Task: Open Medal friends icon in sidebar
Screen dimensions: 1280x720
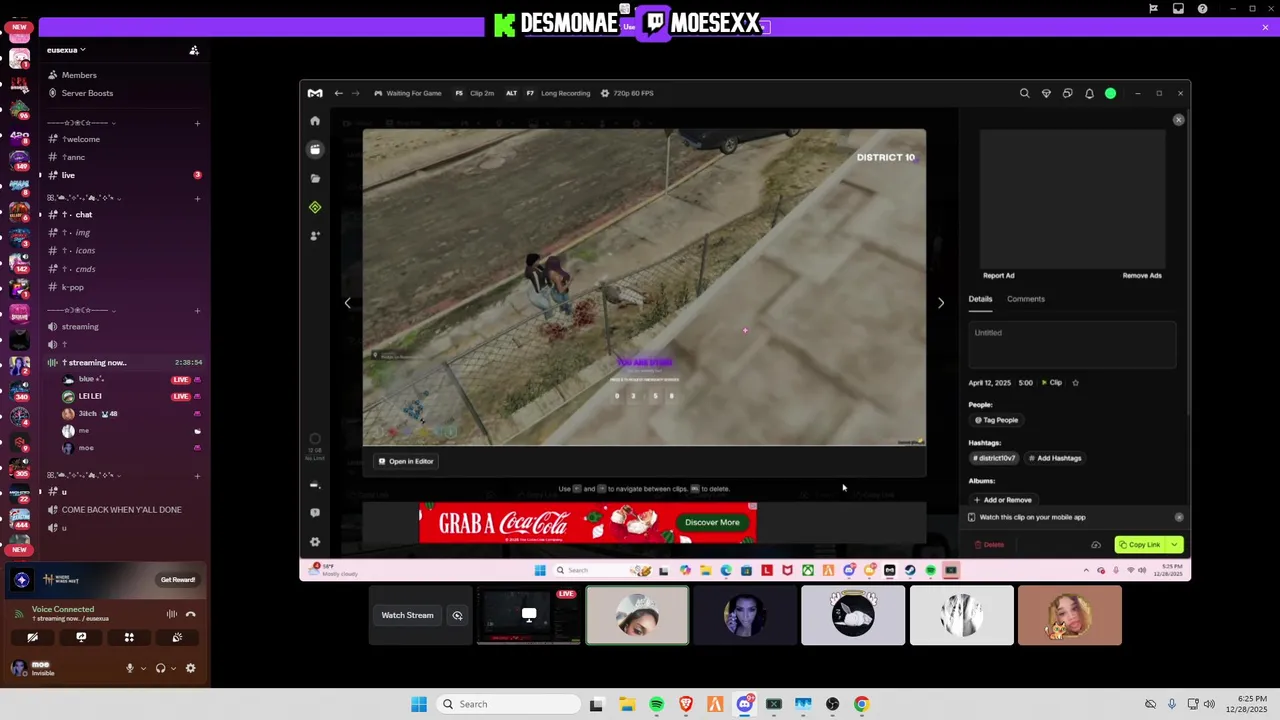Action: point(315,236)
